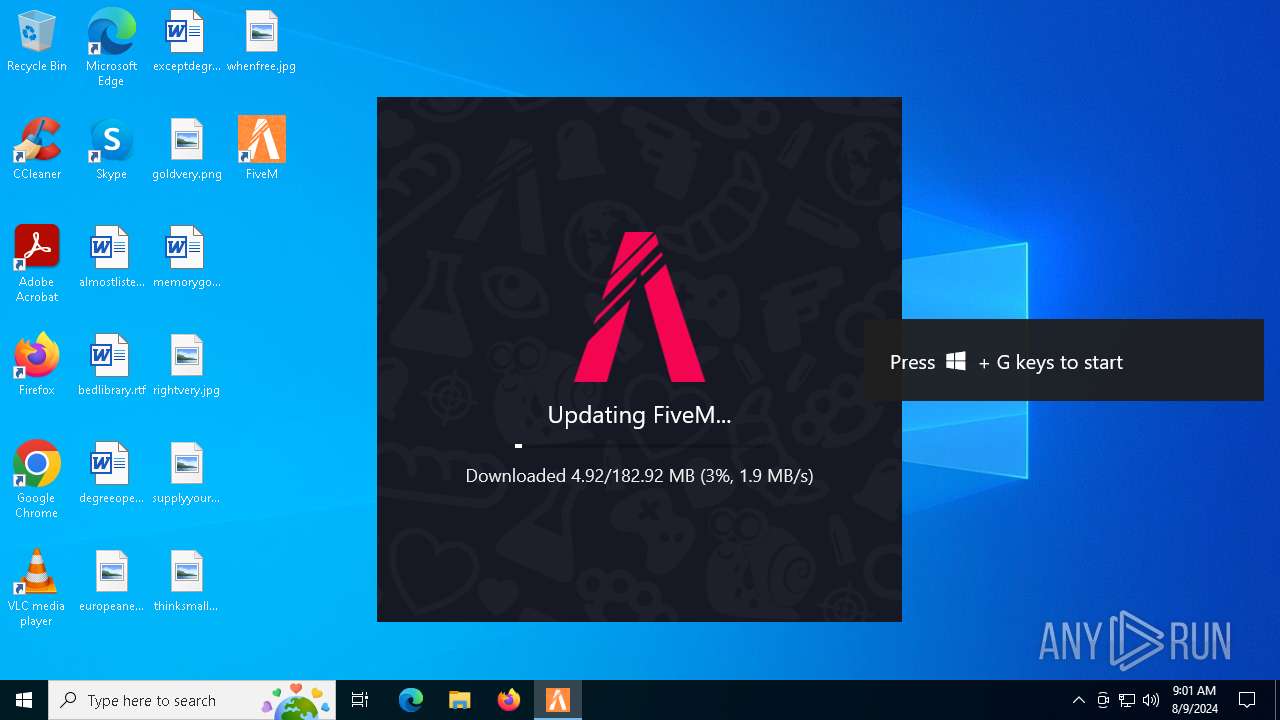Click the taskbar clock showing 9:01 AM

[x=1194, y=700]
